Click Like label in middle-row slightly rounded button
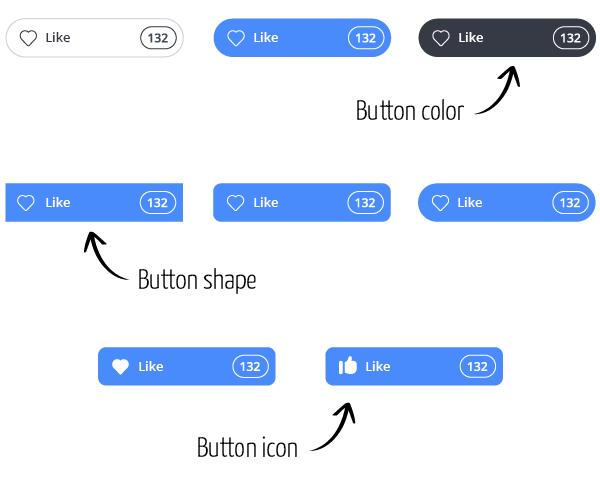 click(x=266, y=202)
